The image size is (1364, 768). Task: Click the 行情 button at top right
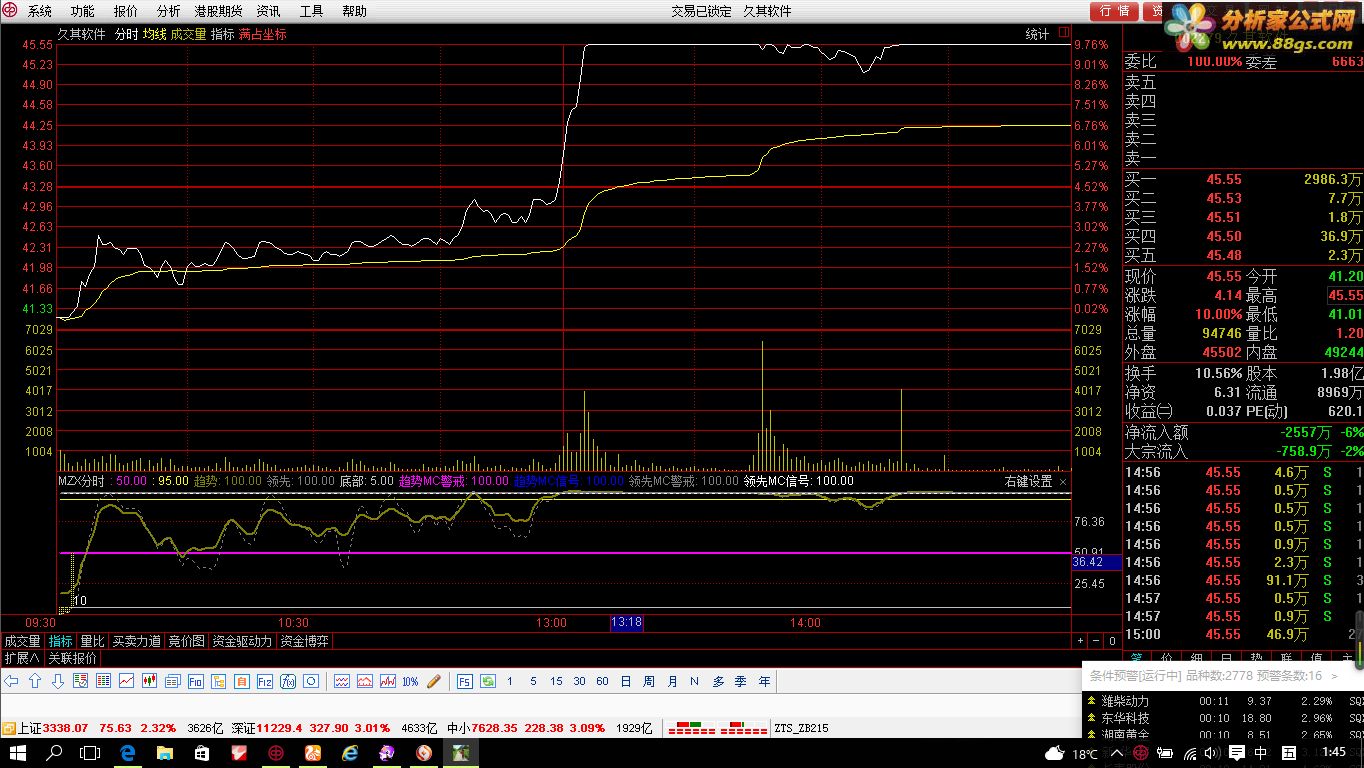point(1114,11)
